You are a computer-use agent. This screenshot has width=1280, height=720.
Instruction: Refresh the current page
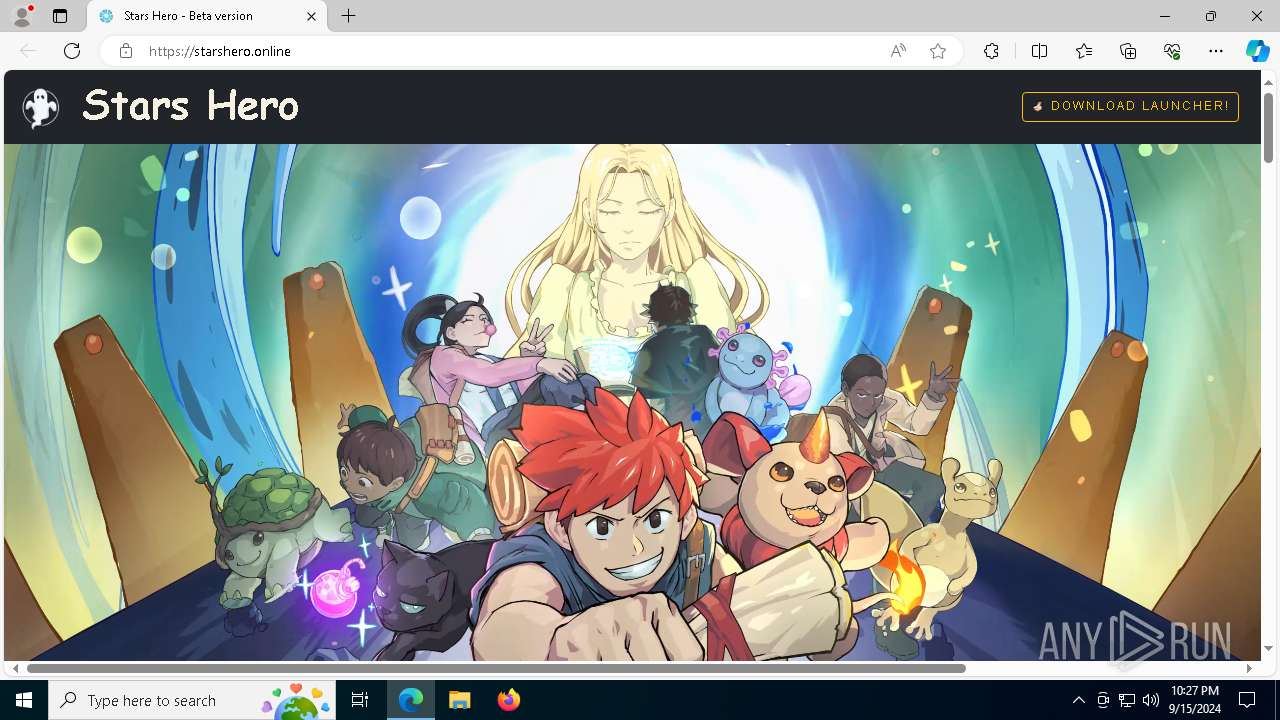(x=72, y=51)
